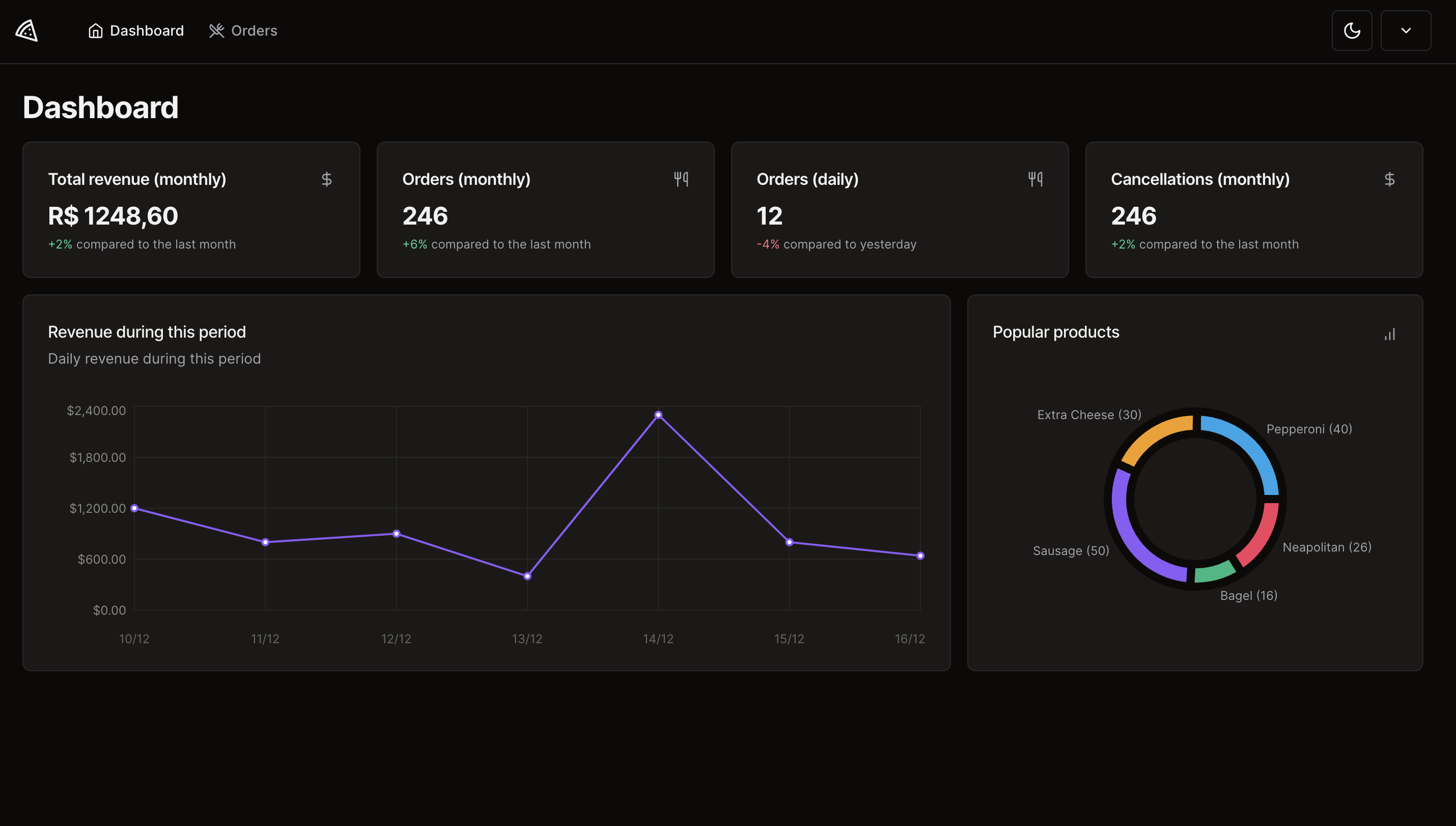1456x826 pixels.
Task: Click the 'Bagel (16)' chart label
Action: (x=1248, y=595)
